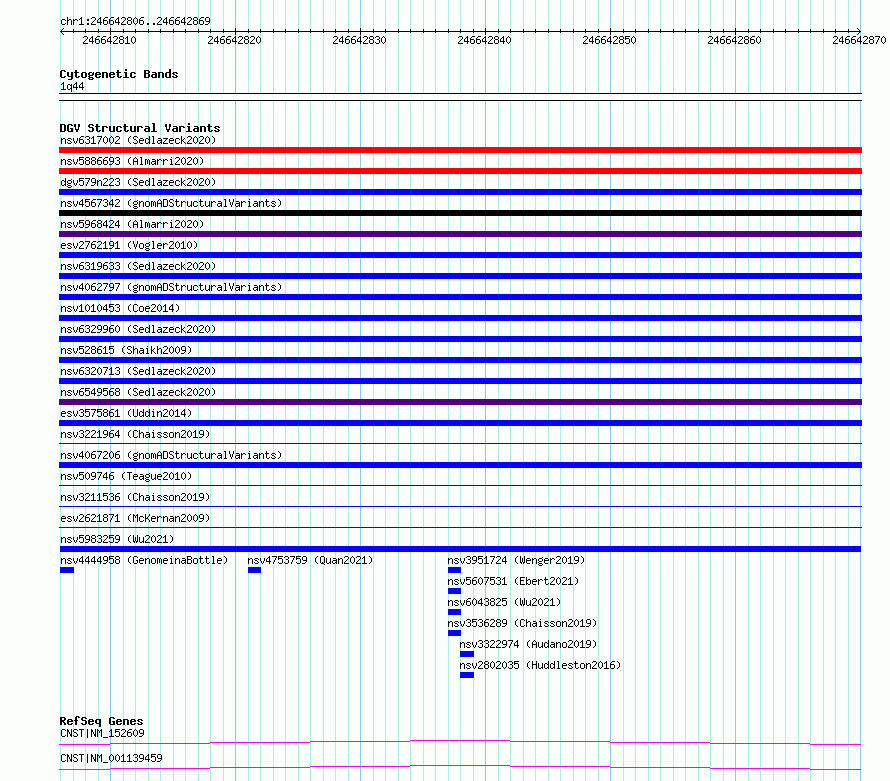Image resolution: width=890 pixels, height=781 pixels.
Task: Open variant nsv3536289 (Chaisson2019)
Action: [522, 623]
